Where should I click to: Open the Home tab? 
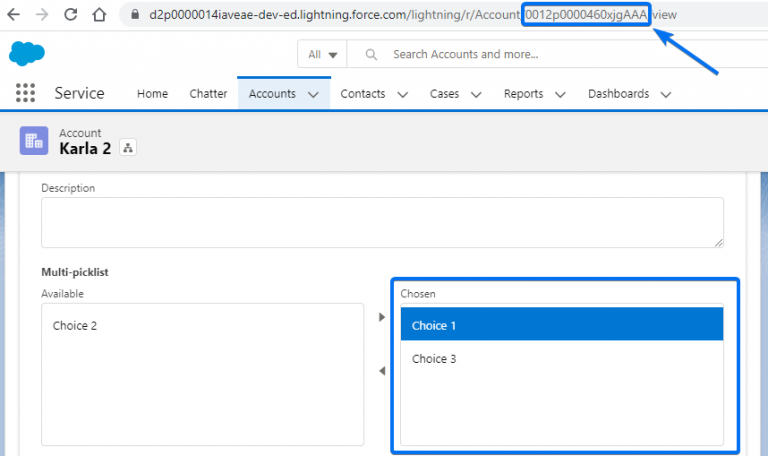(152, 94)
